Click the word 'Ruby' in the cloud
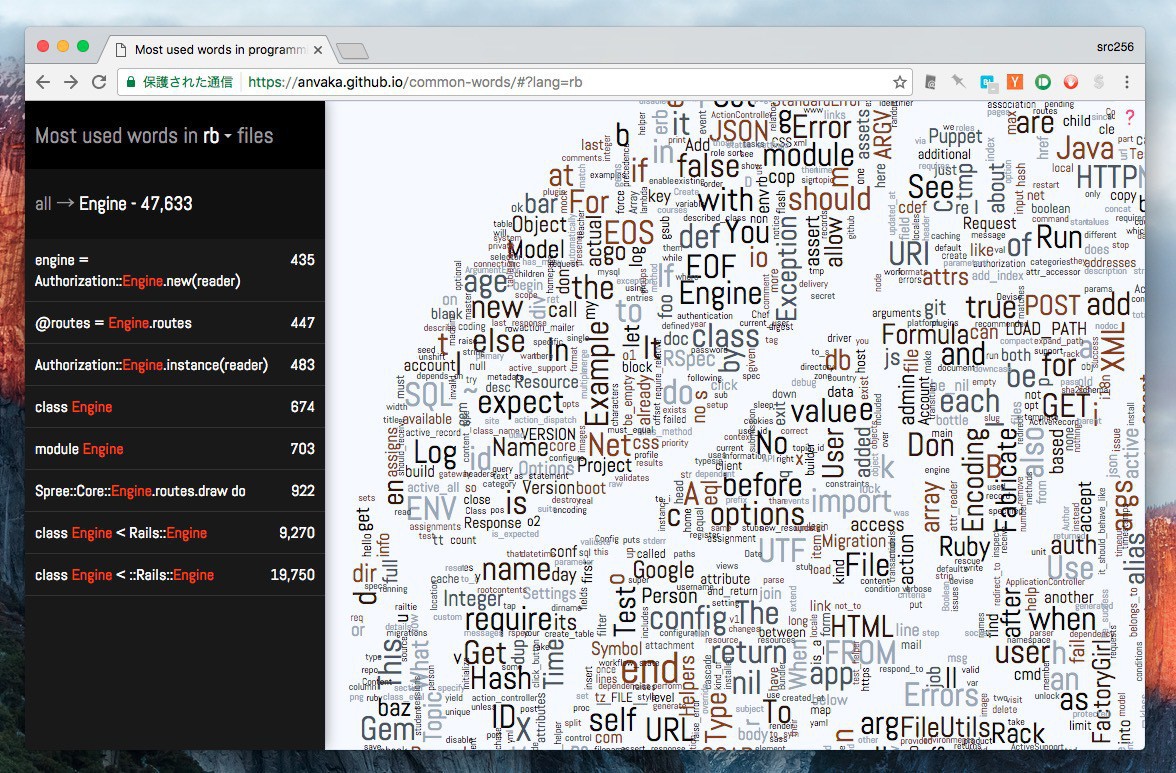 click(964, 548)
